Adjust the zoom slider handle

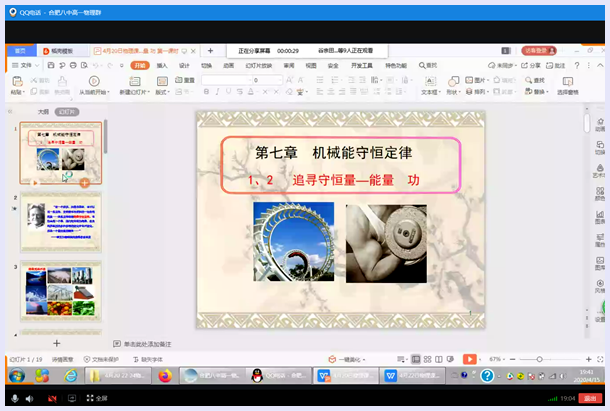click(539, 359)
